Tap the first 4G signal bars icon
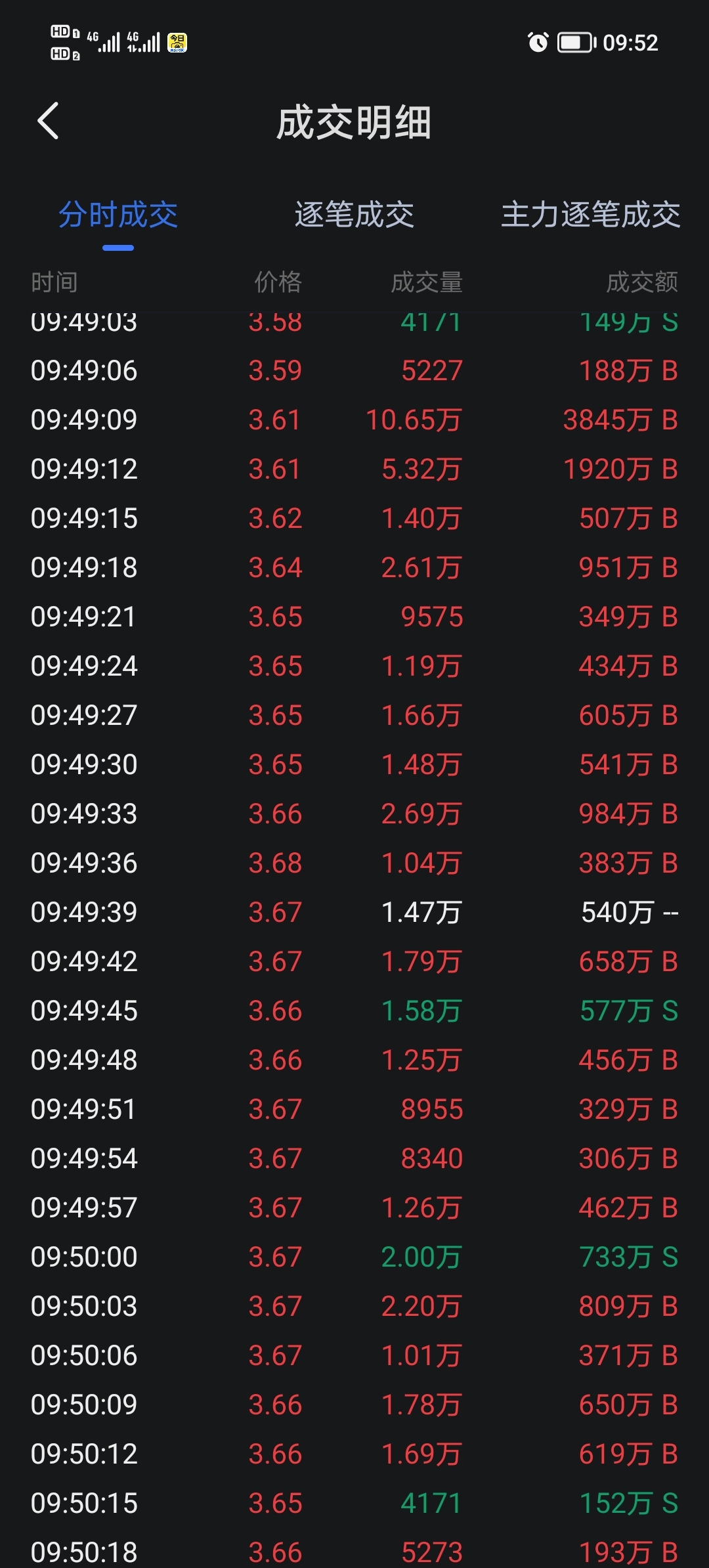709x1568 pixels. pyautogui.click(x=104, y=42)
